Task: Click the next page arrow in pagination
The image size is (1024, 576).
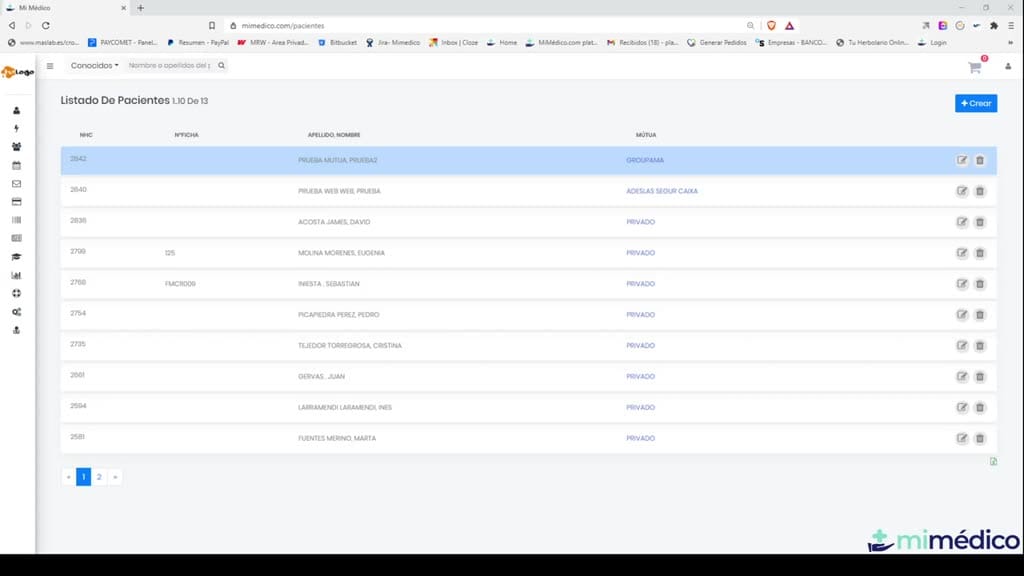Action: click(115, 477)
